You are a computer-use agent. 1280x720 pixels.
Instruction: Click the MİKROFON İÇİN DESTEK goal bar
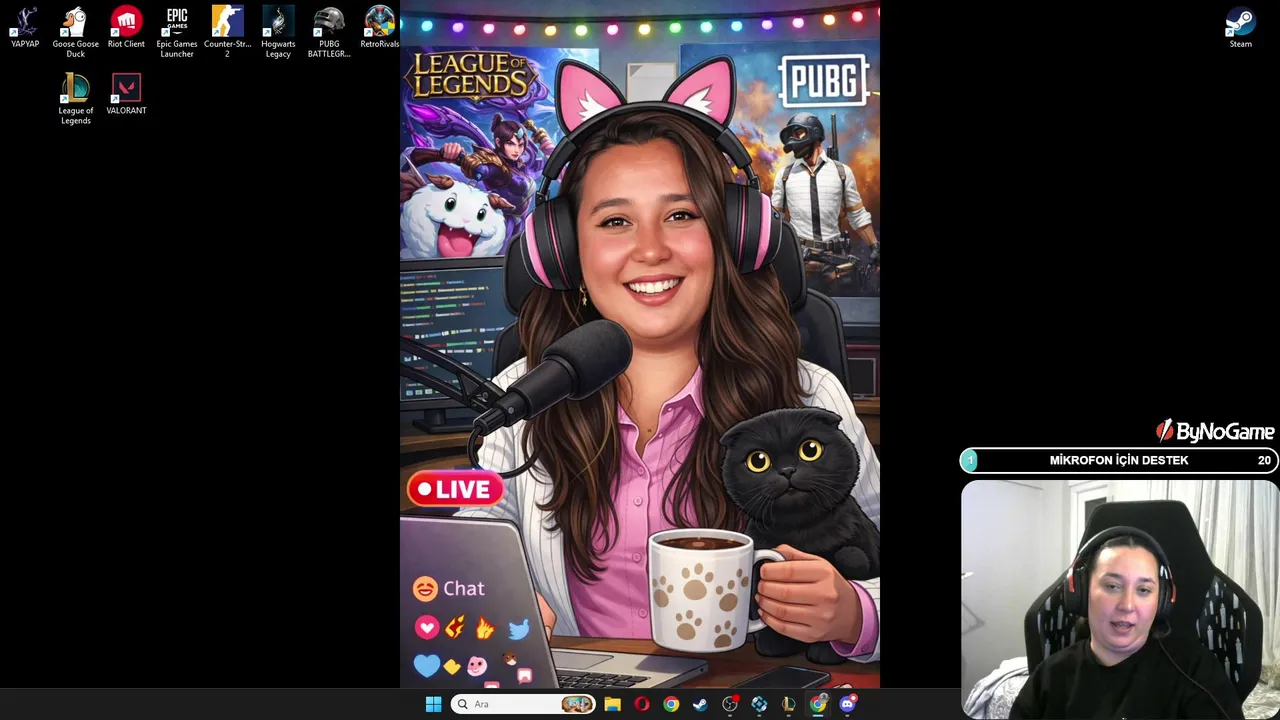click(1119, 460)
